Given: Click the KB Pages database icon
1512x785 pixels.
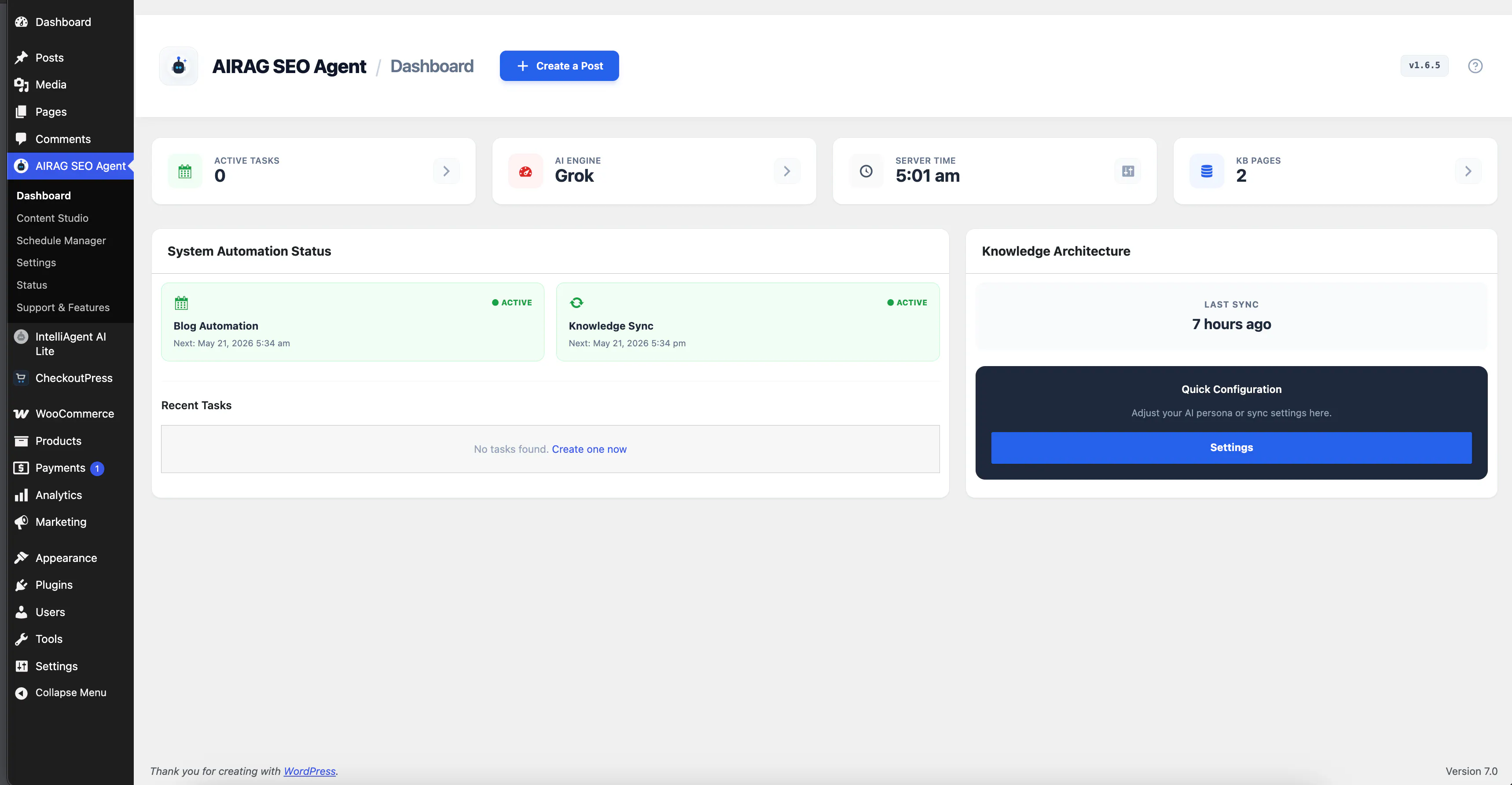Looking at the screenshot, I should pyautogui.click(x=1206, y=171).
